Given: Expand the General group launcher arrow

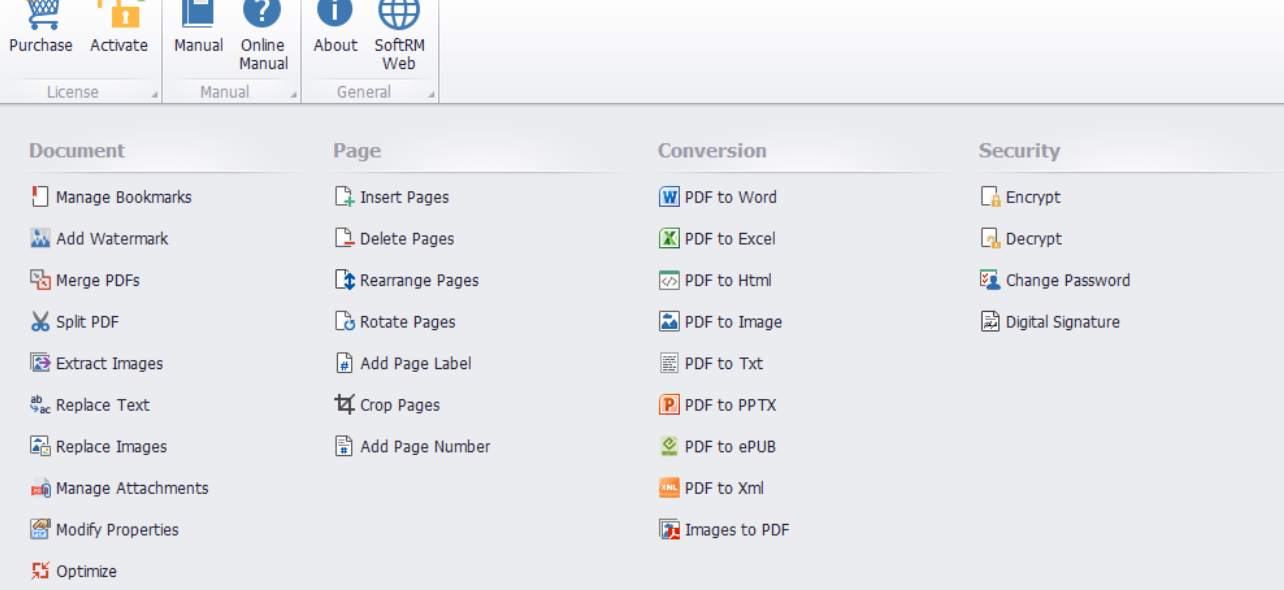Looking at the screenshot, I should coord(432,95).
